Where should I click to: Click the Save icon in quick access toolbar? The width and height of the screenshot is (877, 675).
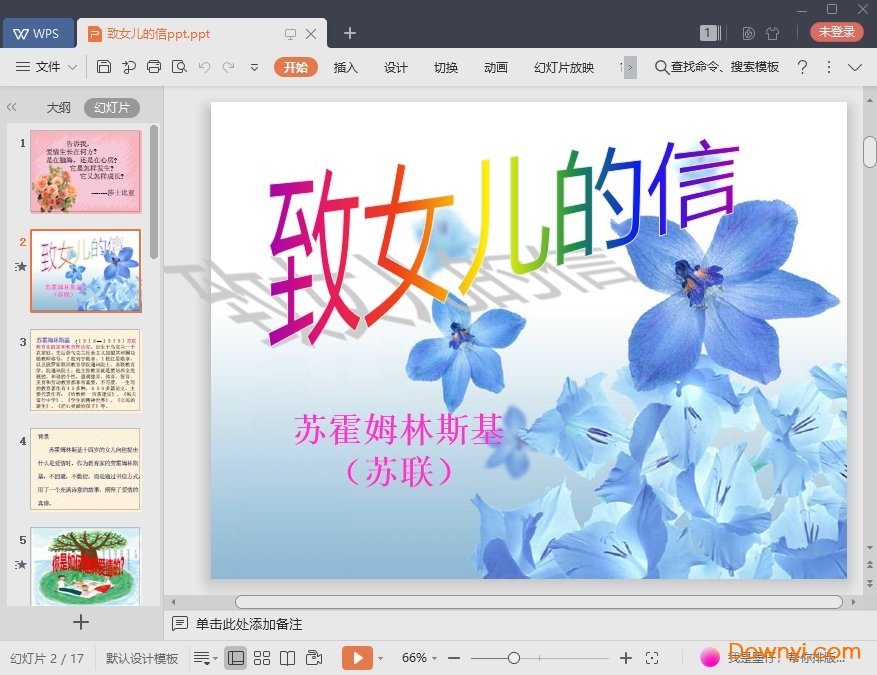tap(105, 67)
